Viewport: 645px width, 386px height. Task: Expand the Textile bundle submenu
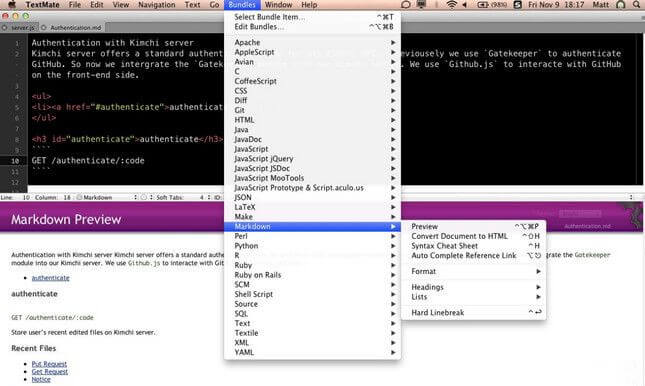[313, 333]
